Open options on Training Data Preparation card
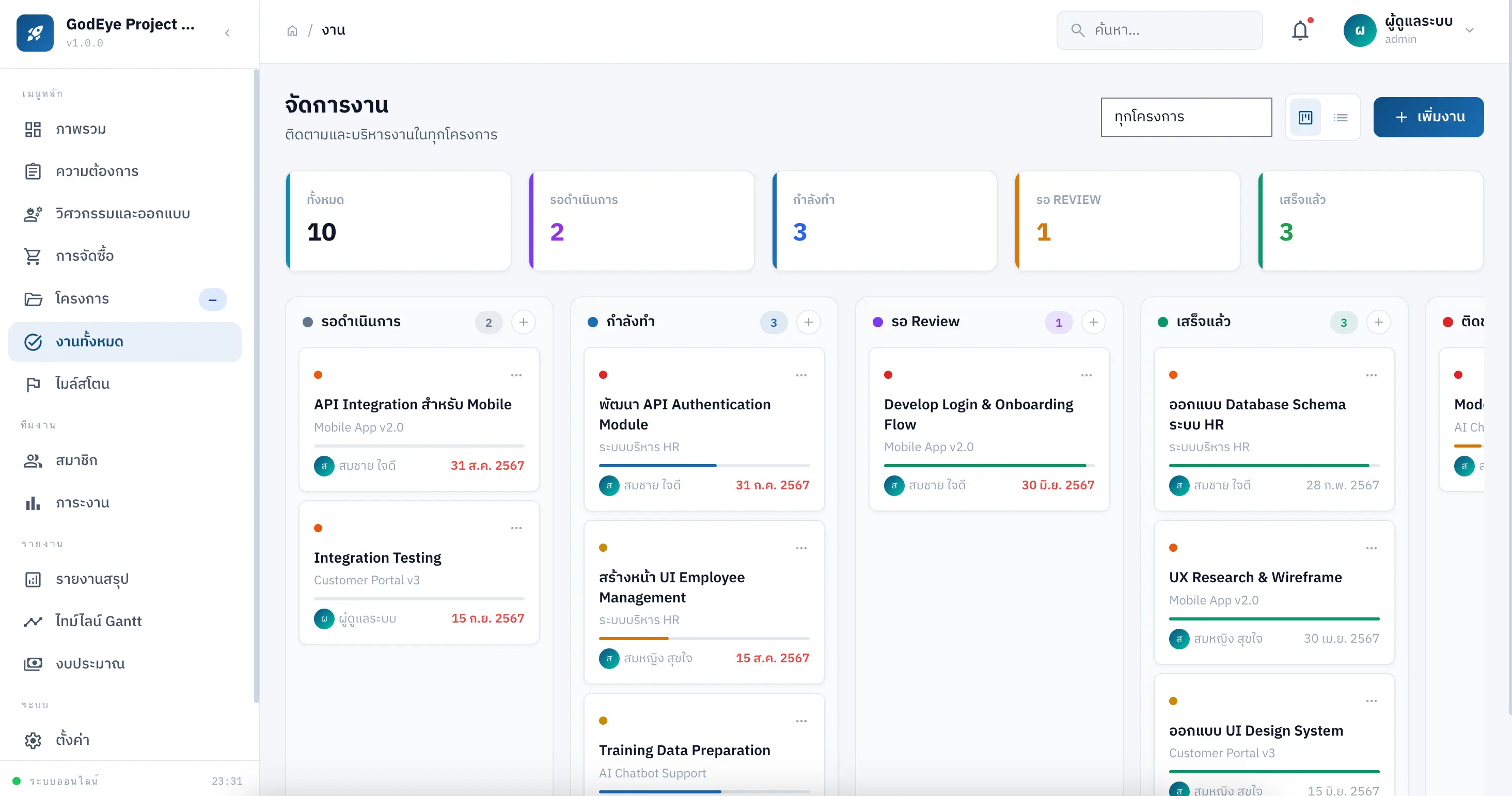 pos(801,722)
